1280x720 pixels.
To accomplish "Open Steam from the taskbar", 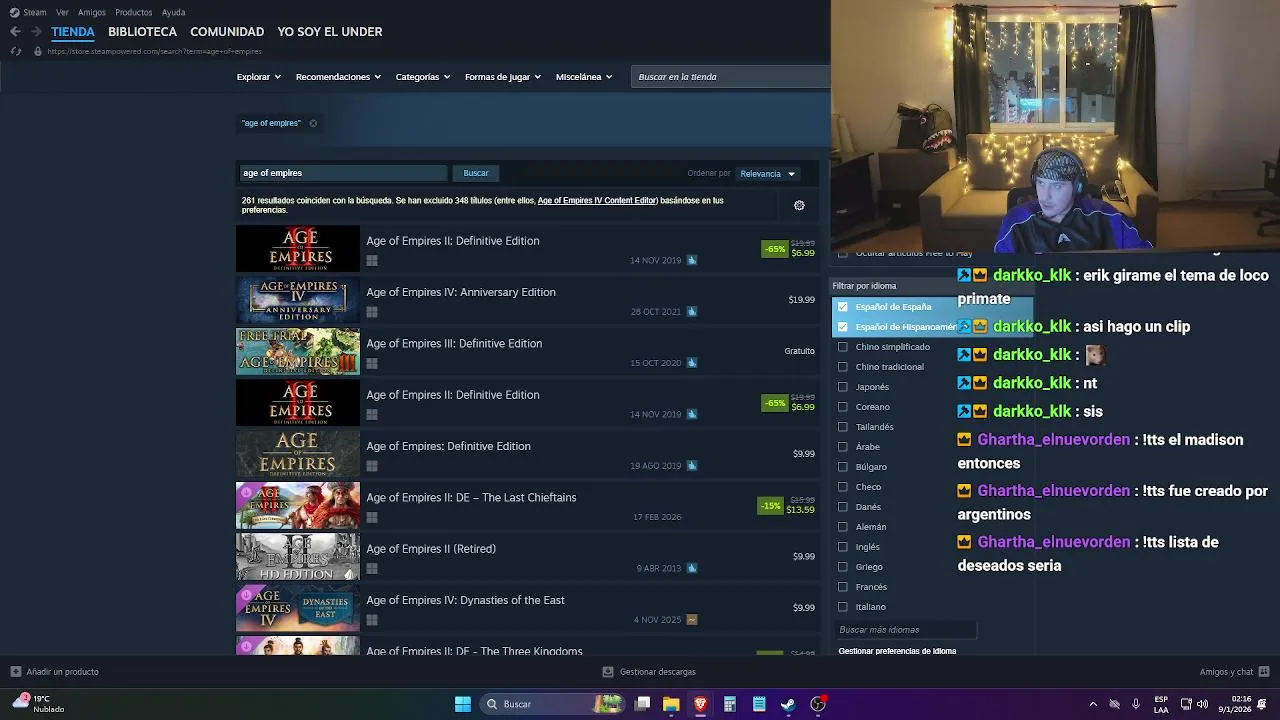I will tap(788, 704).
